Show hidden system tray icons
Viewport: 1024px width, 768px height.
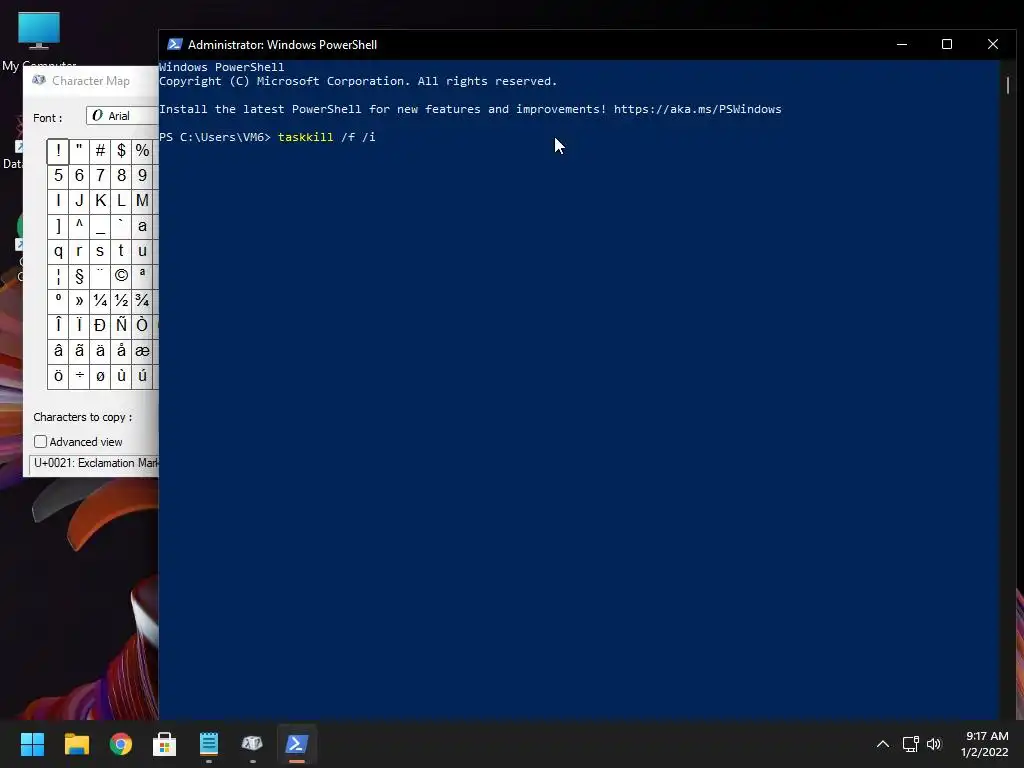tap(882, 744)
